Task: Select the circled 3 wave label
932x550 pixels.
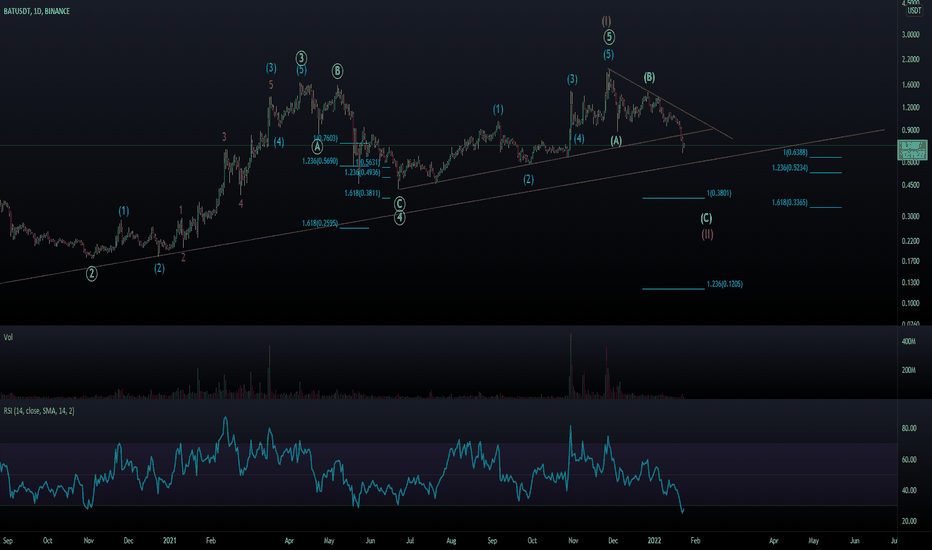Action: pyautogui.click(x=301, y=58)
